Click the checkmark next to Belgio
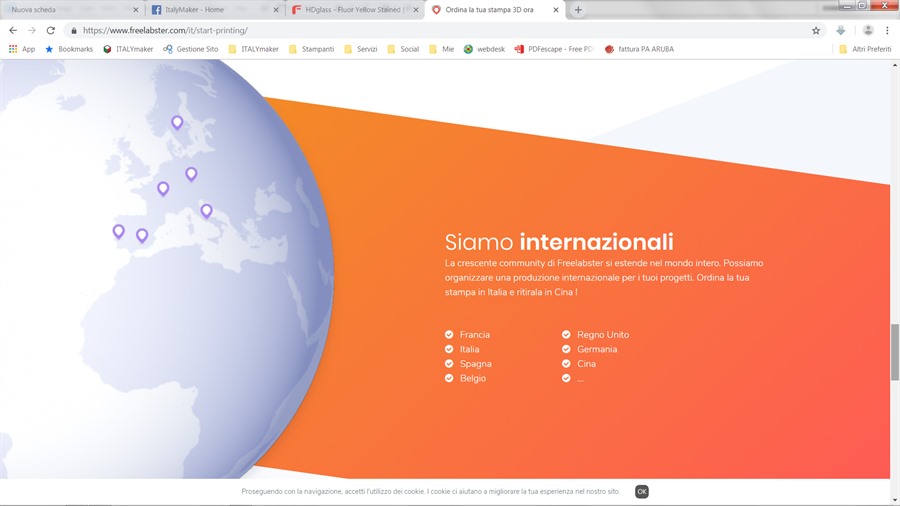900x506 pixels. pos(449,378)
